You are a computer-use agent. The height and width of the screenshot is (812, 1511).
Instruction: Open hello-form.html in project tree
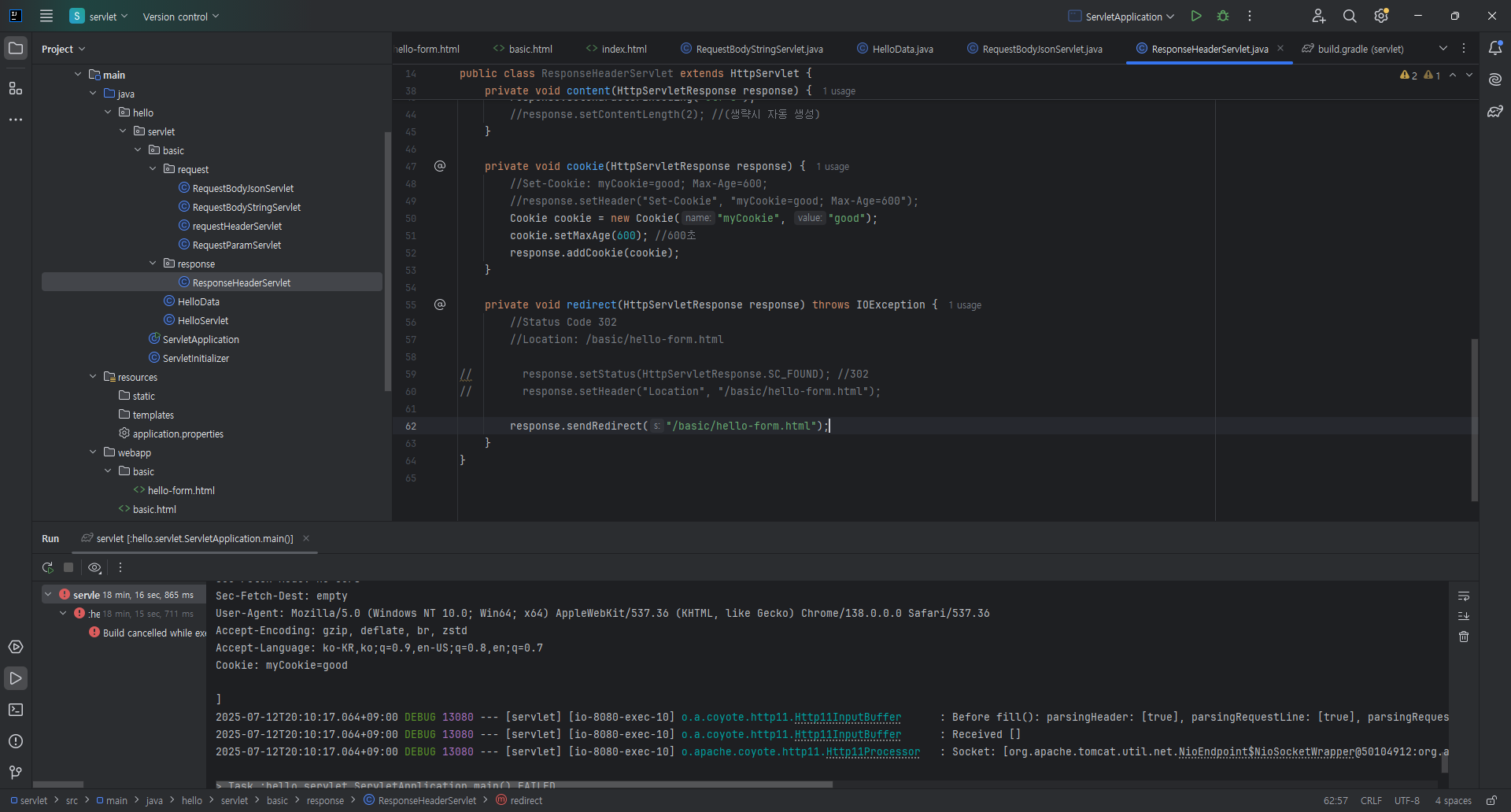[x=181, y=490]
